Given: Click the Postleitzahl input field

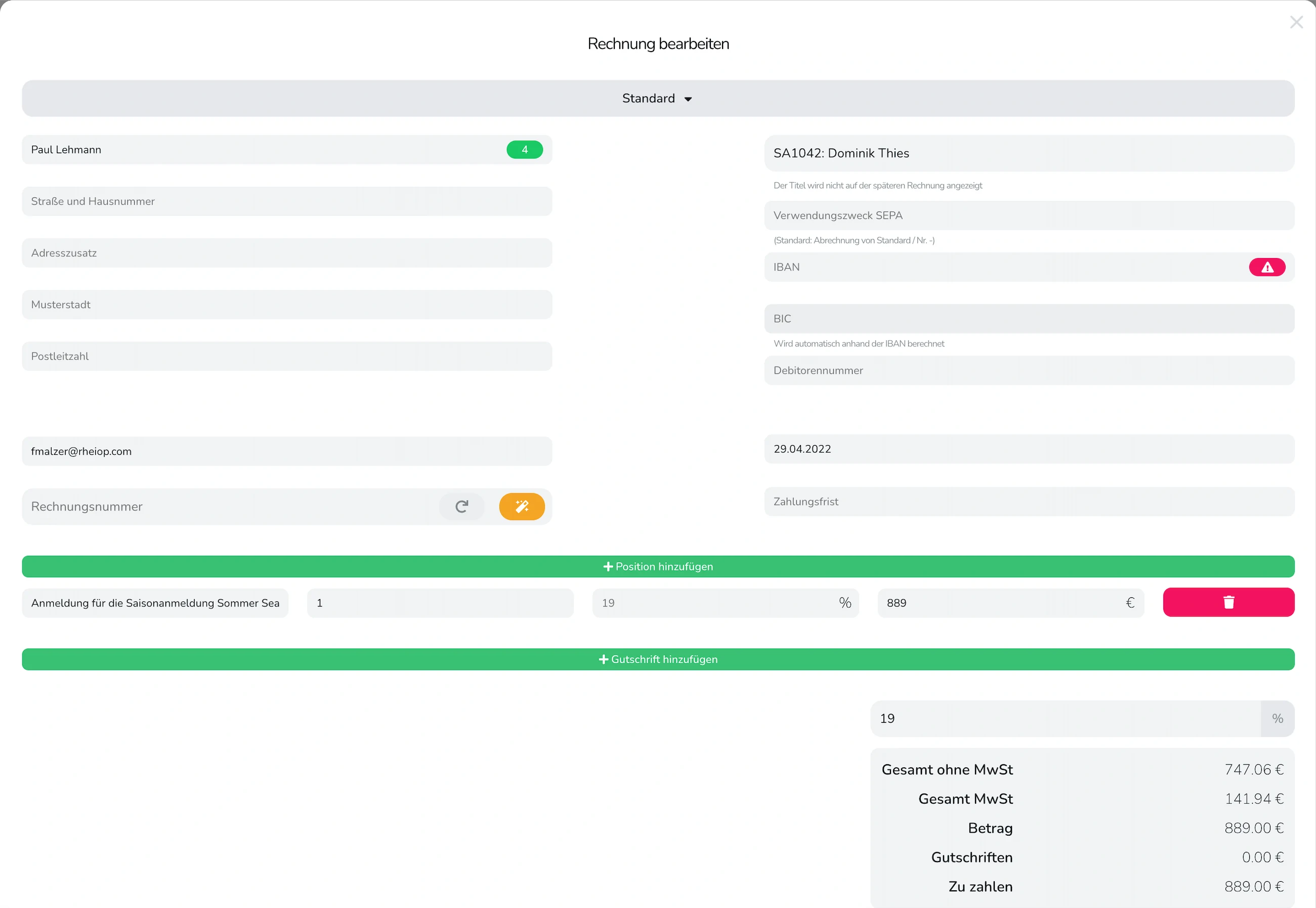Looking at the screenshot, I should pyautogui.click(x=286, y=356).
